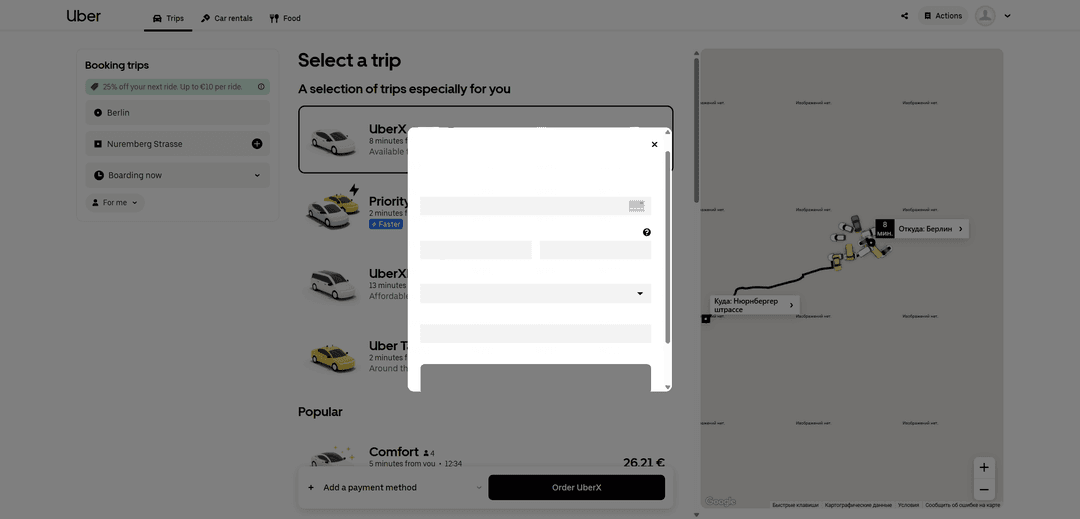Expand the Boarding now time dropdown
The image size is (1080, 519).
[x=178, y=175]
